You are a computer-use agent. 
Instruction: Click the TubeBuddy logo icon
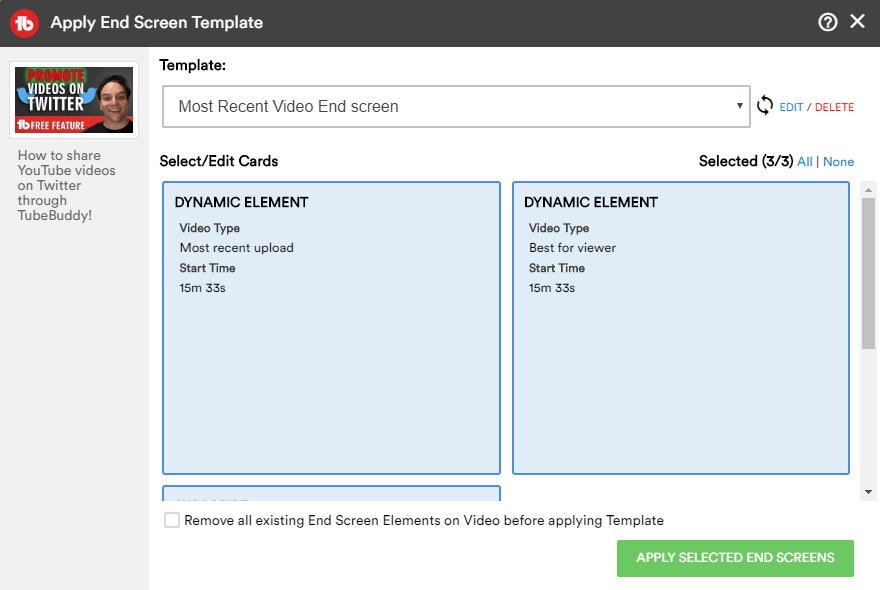click(x=24, y=22)
